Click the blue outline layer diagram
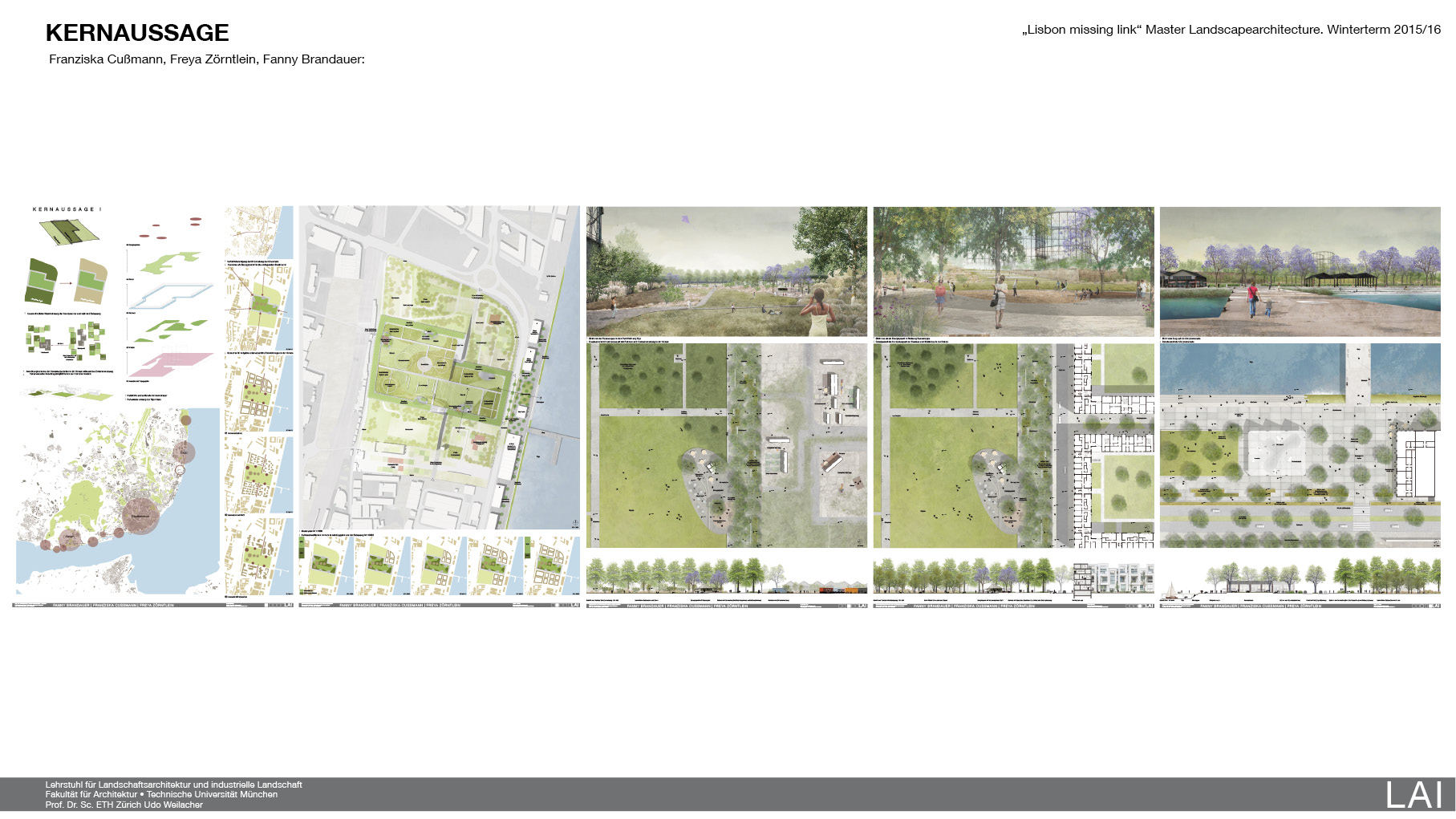The image size is (1456, 819). (x=169, y=295)
